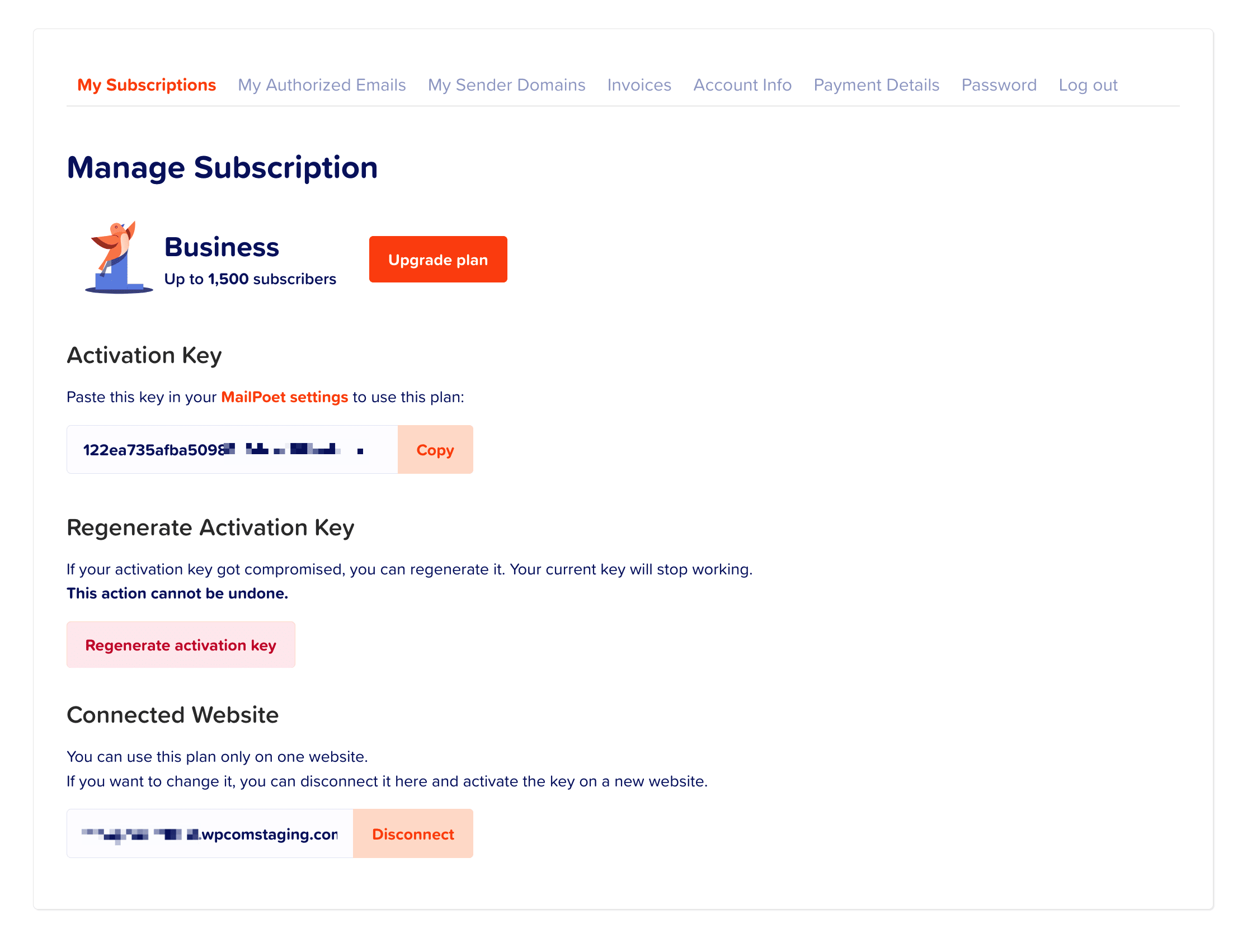Viewport: 1233px width, 952px height.
Task: Click the connected website URL field
Action: coord(209,833)
